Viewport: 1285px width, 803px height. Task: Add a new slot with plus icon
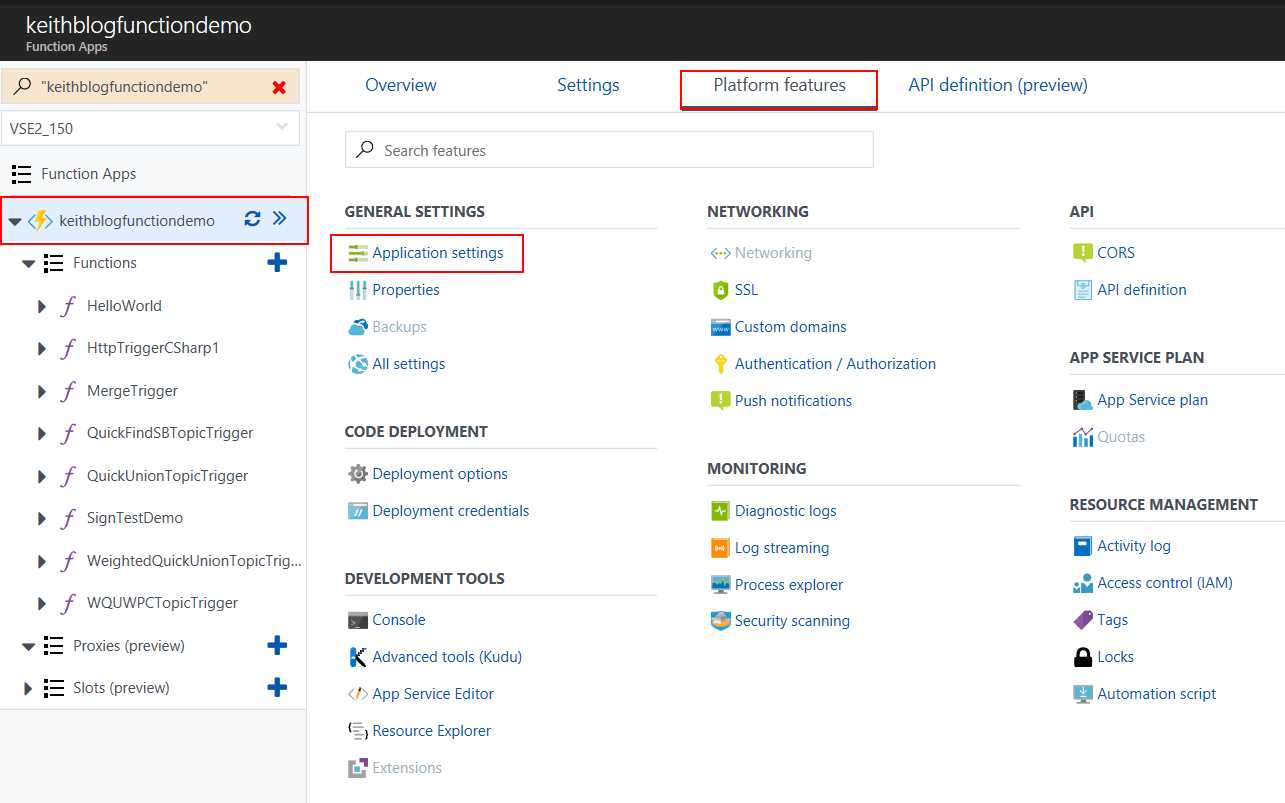pos(277,688)
